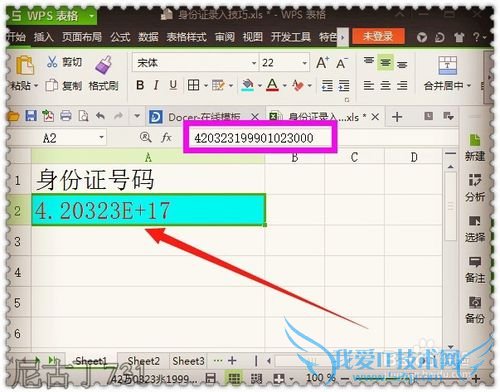
Task: Align text right
Action: tap(402, 86)
